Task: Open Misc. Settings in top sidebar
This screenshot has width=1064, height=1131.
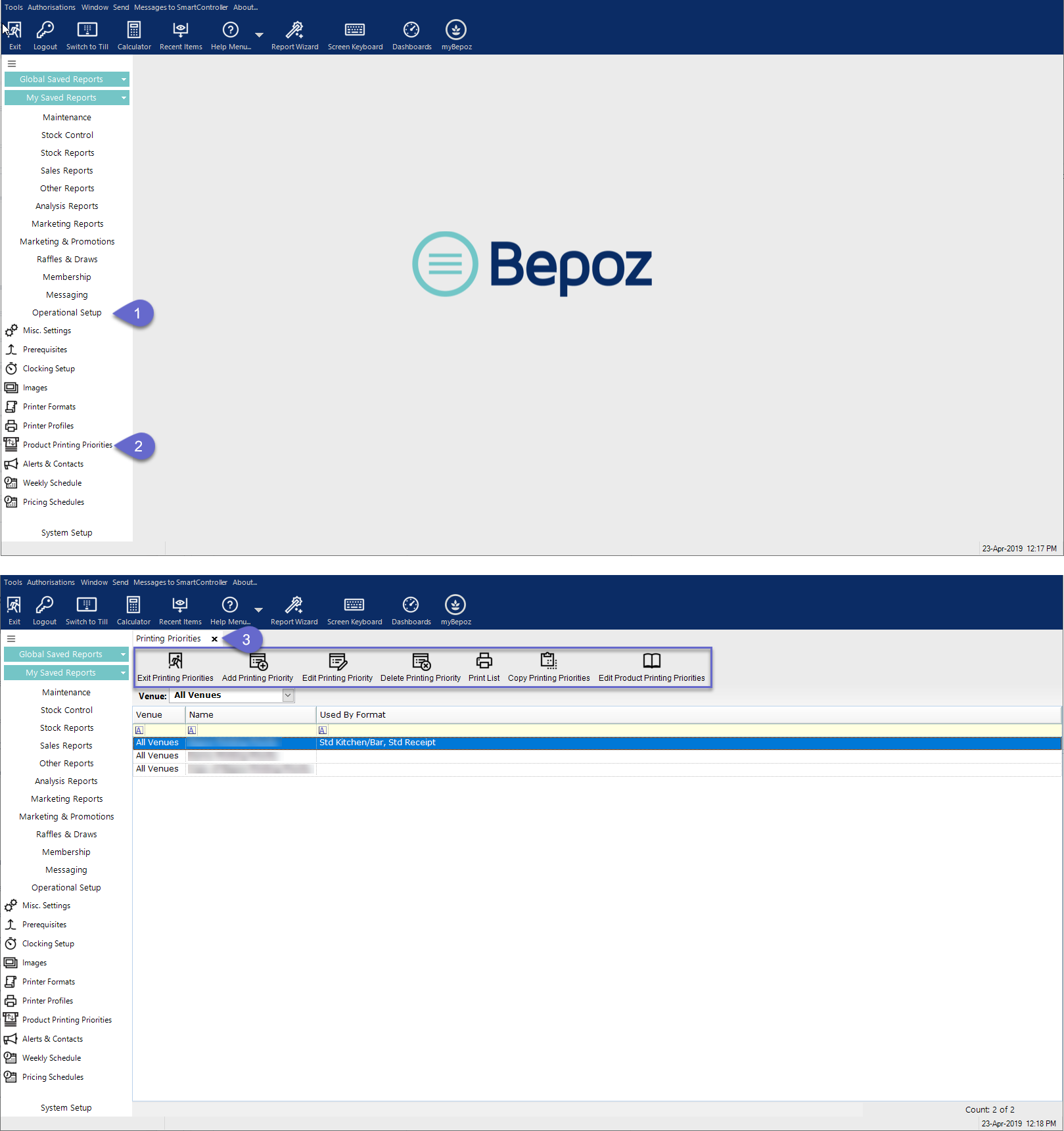Action: 47,331
